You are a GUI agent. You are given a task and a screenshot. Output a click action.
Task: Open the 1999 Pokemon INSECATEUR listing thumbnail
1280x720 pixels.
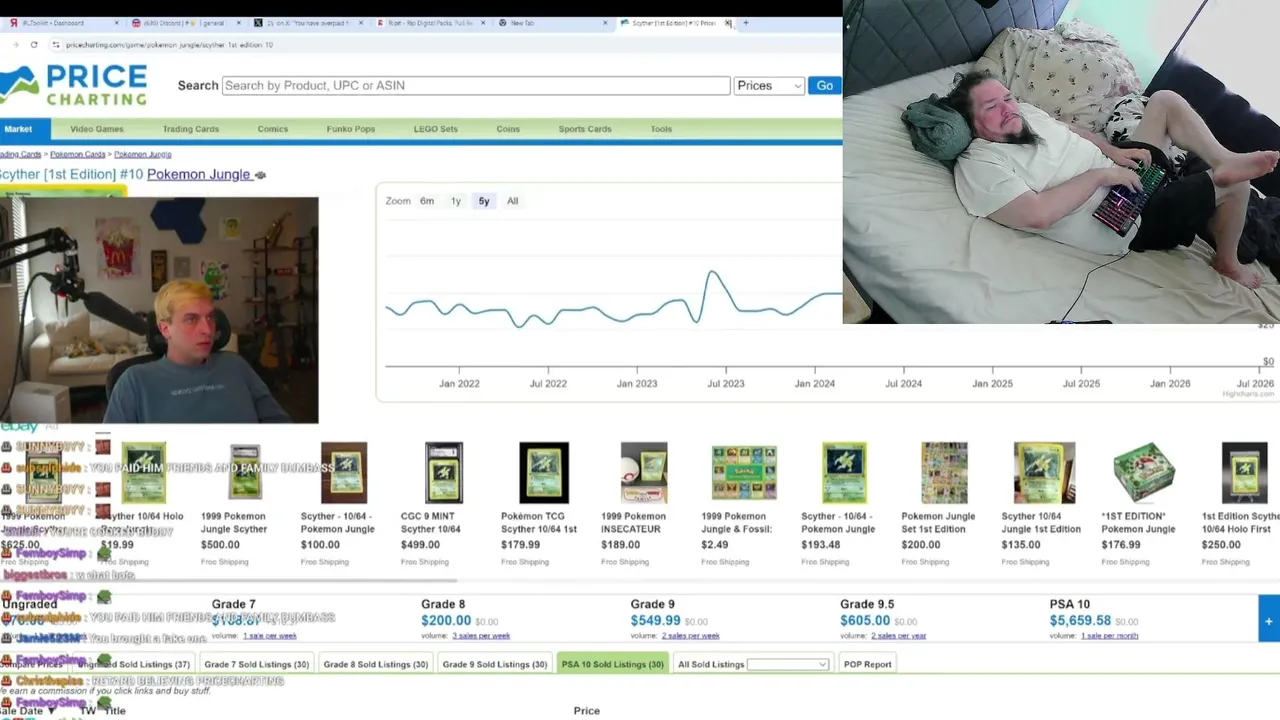(x=643, y=472)
